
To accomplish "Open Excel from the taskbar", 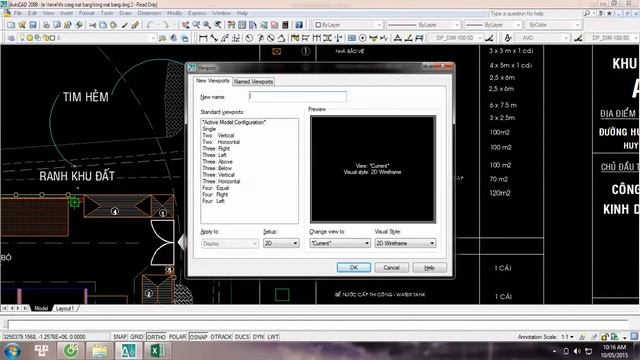I will pos(158,351).
